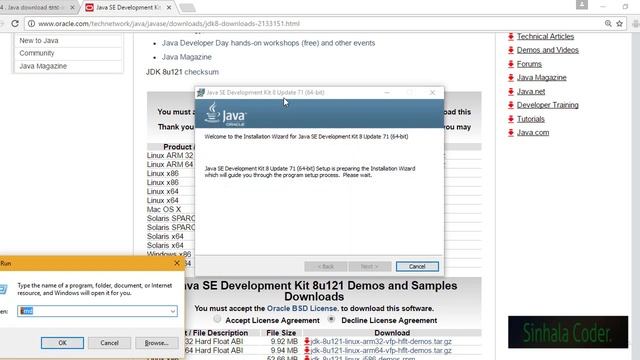The height and width of the screenshot is (360, 640).
Task: Download jdk-8u121-linux-arm64-vfp-hflt-demos.tar.gz
Action: tap(381, 350)
